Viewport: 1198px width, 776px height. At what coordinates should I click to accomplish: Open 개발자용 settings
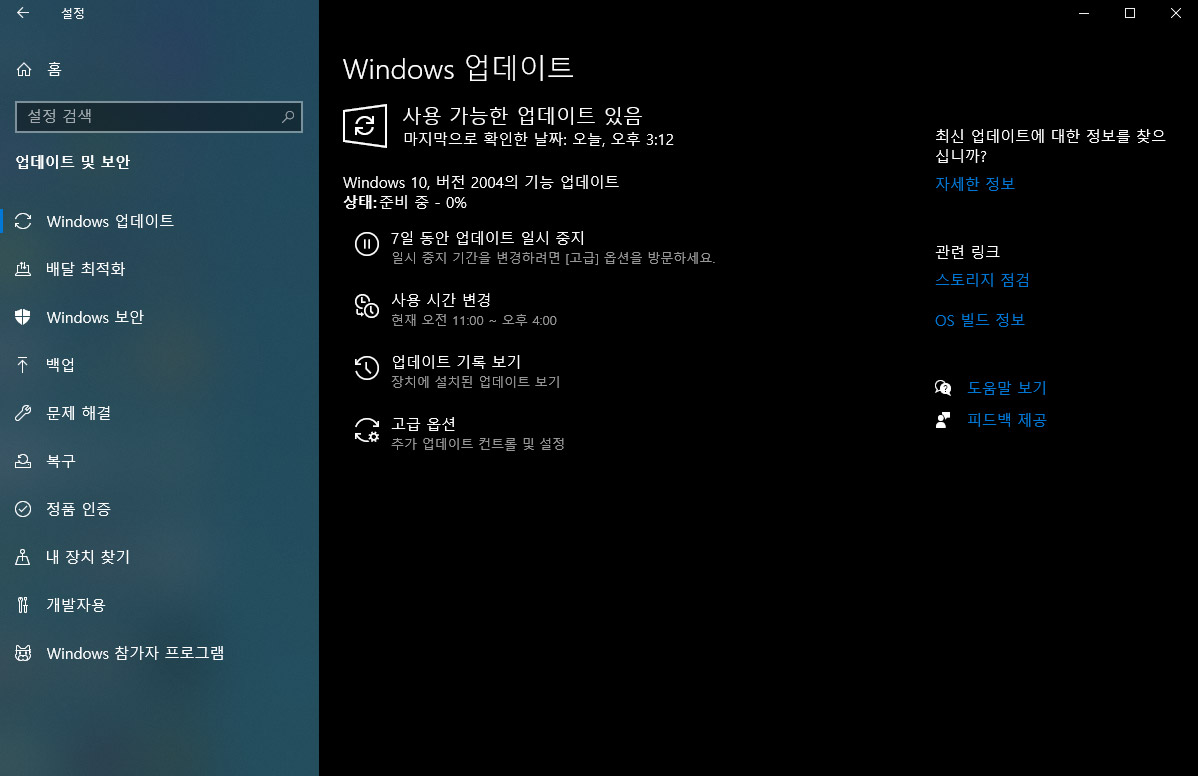[x=159, y=605]
